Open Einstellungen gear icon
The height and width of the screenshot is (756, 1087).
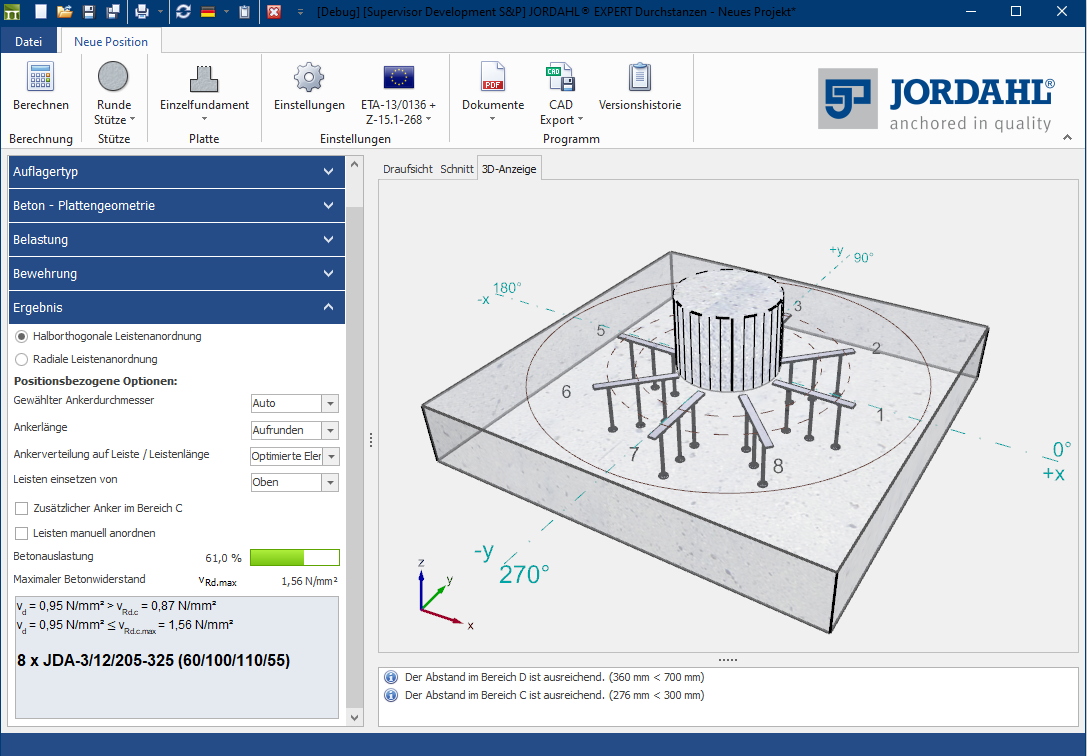309,77
